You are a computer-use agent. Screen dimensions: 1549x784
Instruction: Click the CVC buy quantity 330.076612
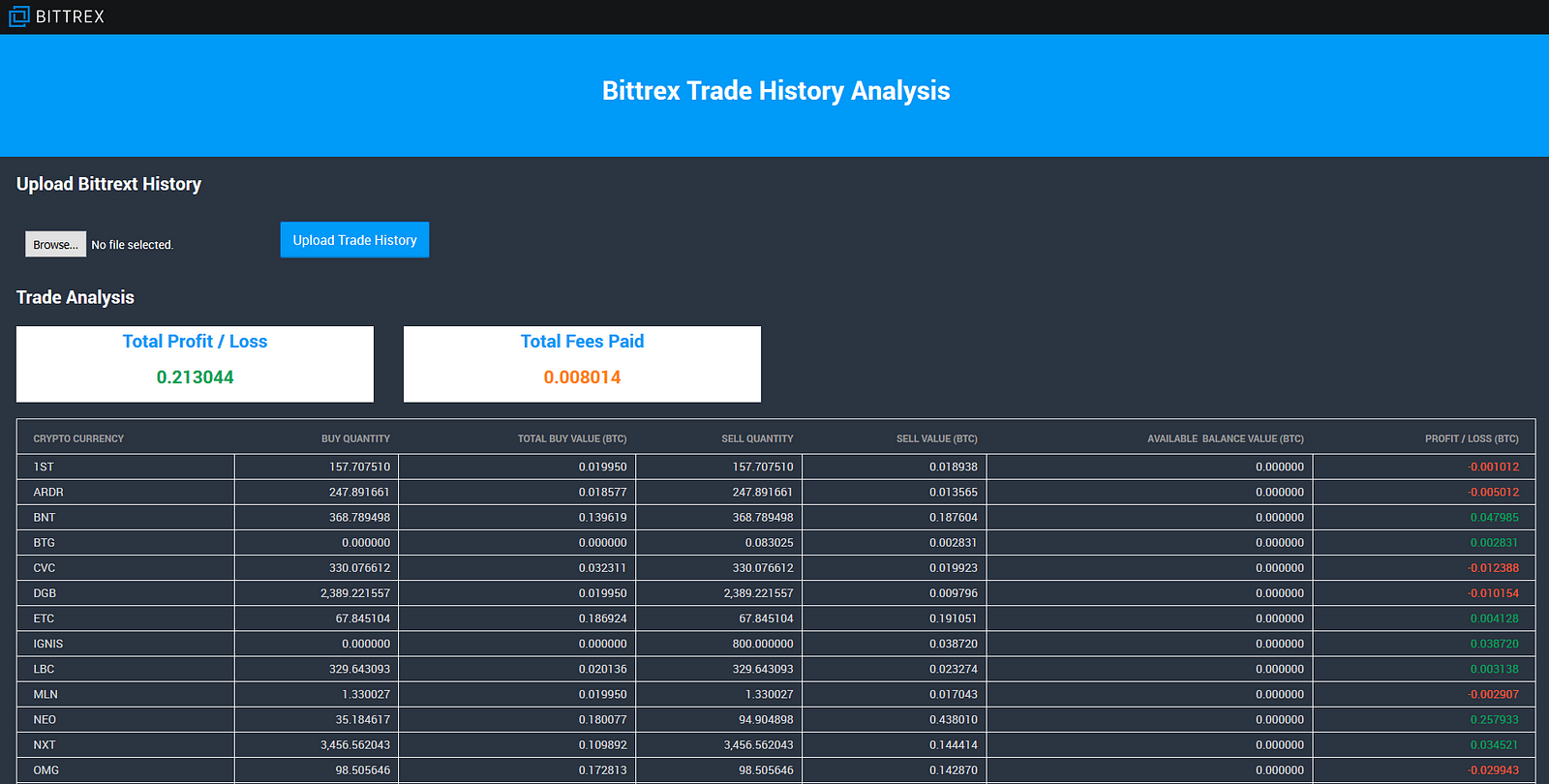(359, 567)
